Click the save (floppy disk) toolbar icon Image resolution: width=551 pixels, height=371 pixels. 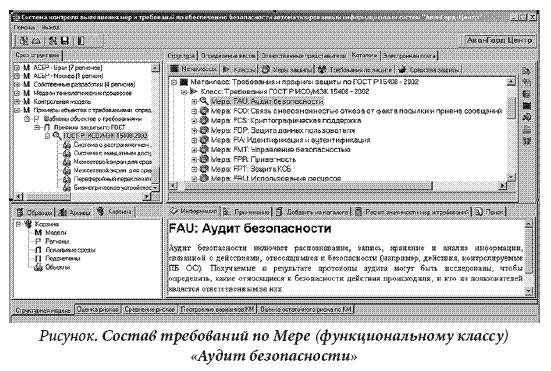pos(65,41)
